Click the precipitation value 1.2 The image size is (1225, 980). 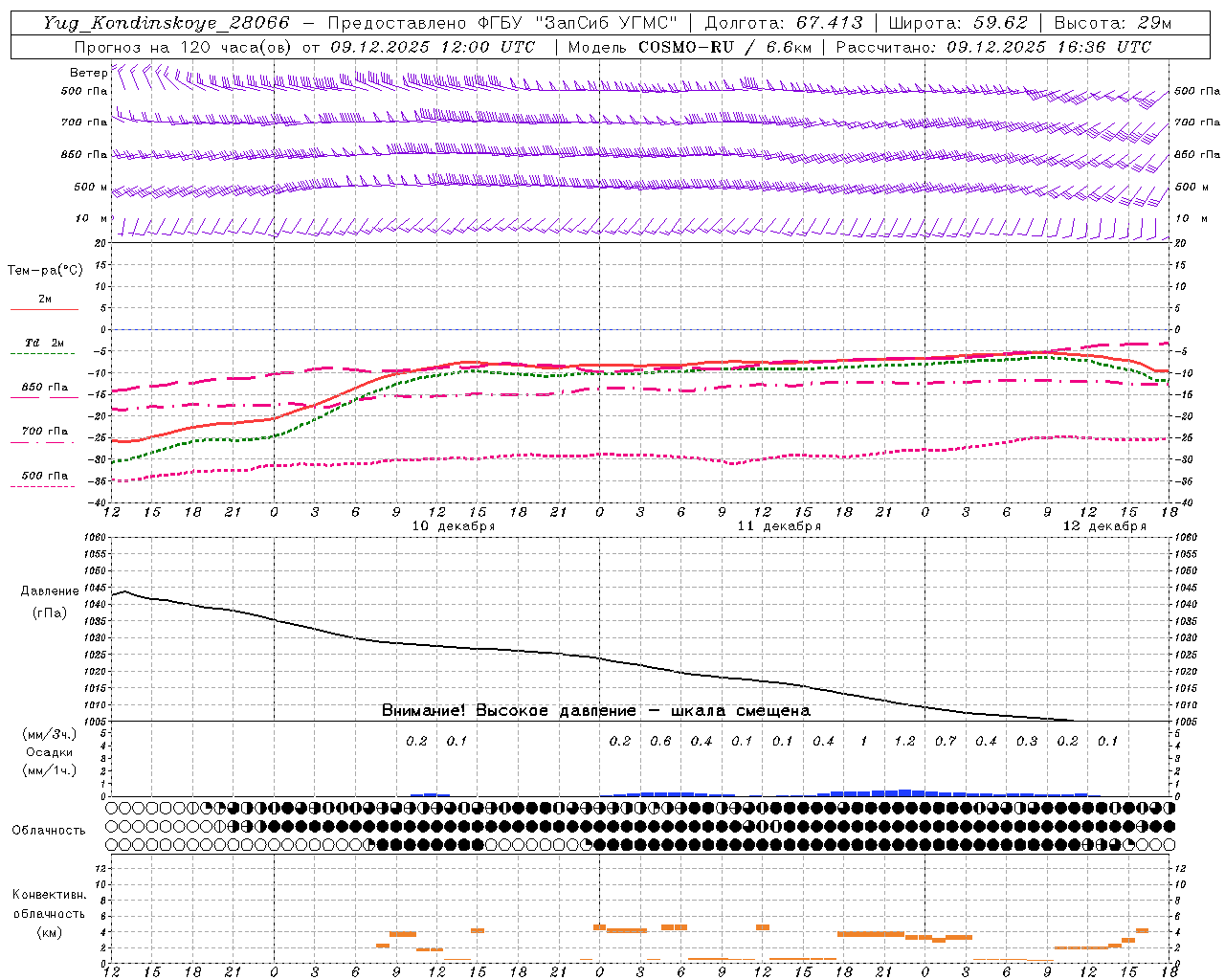[x=904, y=741]
